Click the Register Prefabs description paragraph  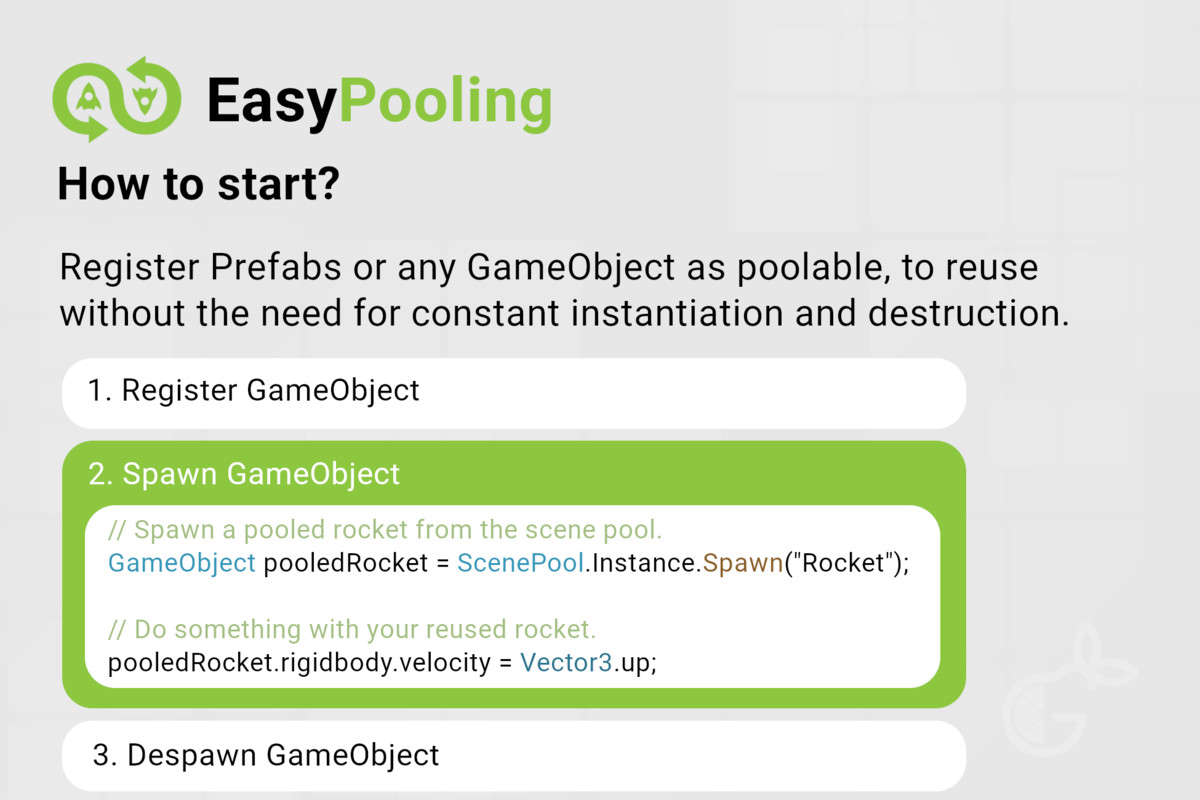click(x=564, y=291)
